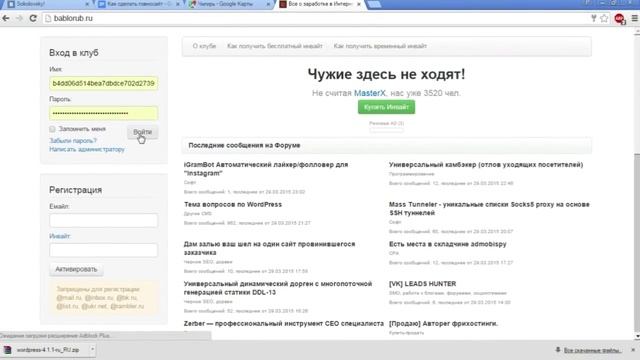Open Как получить бесплатный инвайт menu item

pos(275,46)
